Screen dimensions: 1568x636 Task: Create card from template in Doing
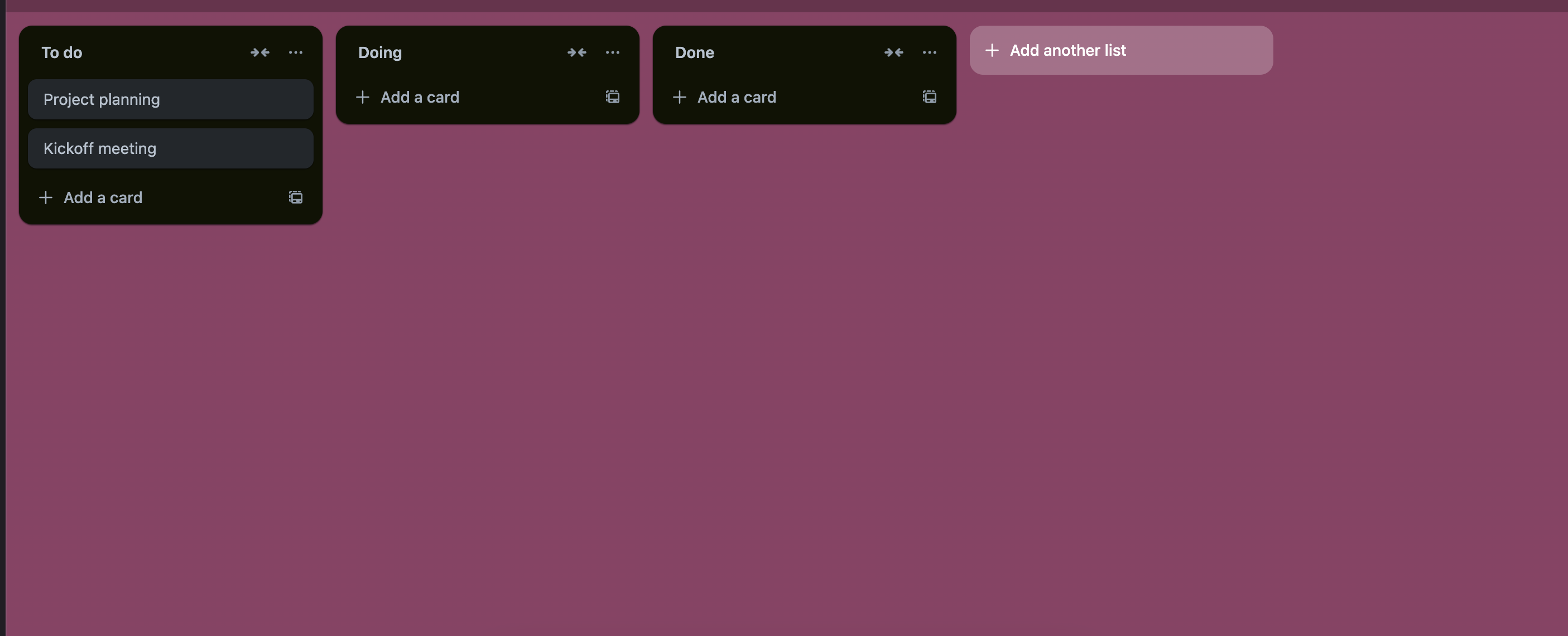coord(612,97)
